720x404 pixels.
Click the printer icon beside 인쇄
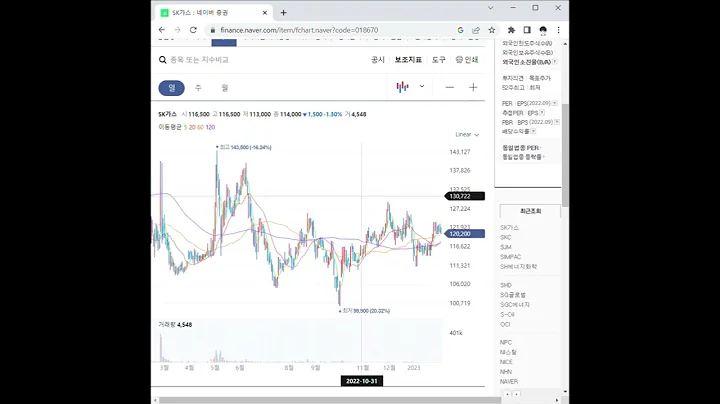(x=459, y=60)
